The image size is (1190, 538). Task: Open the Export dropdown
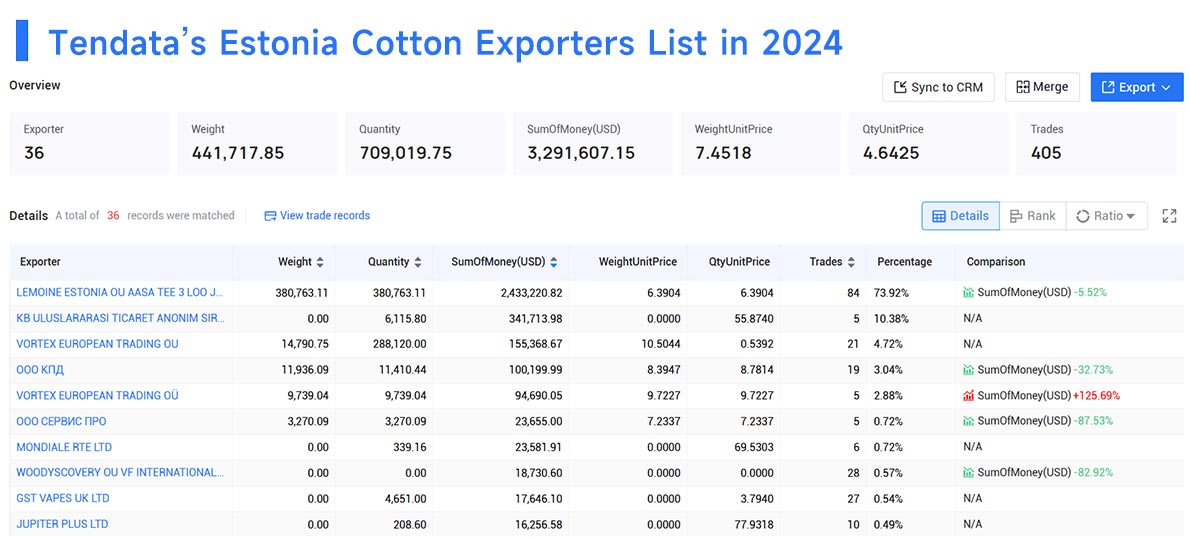(1136, 87)
